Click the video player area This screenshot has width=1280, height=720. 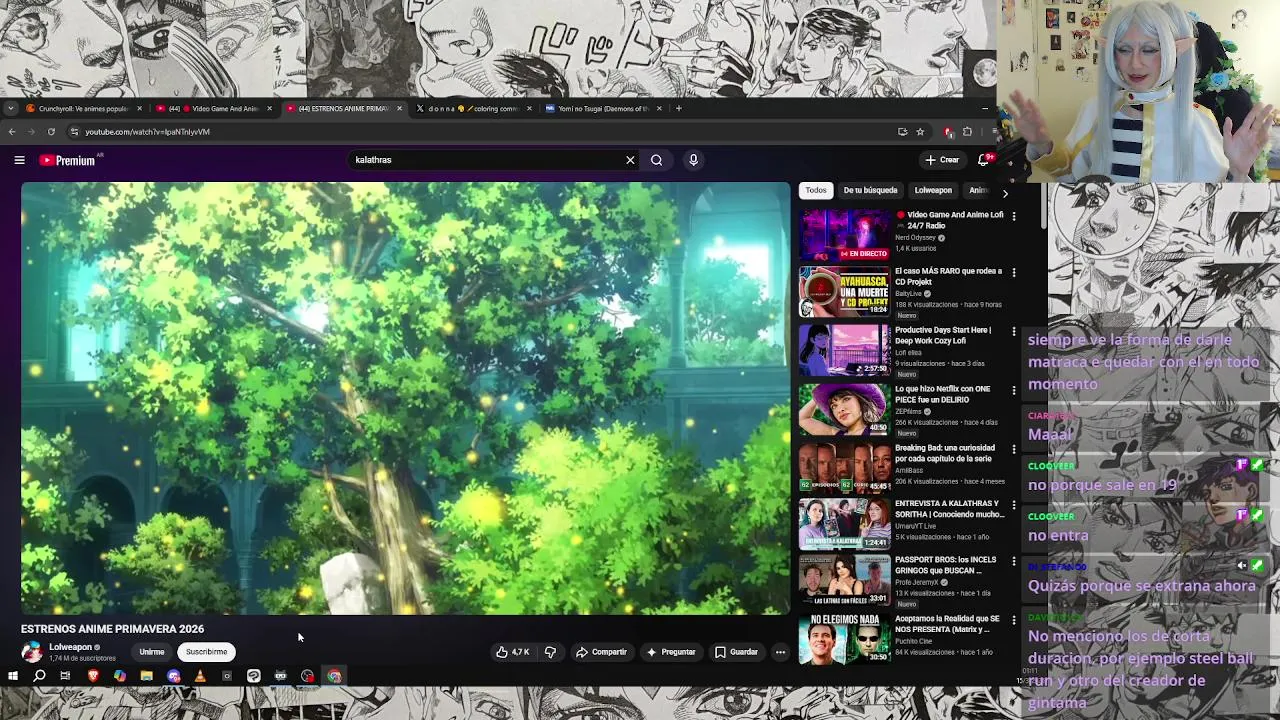[405, 398]
